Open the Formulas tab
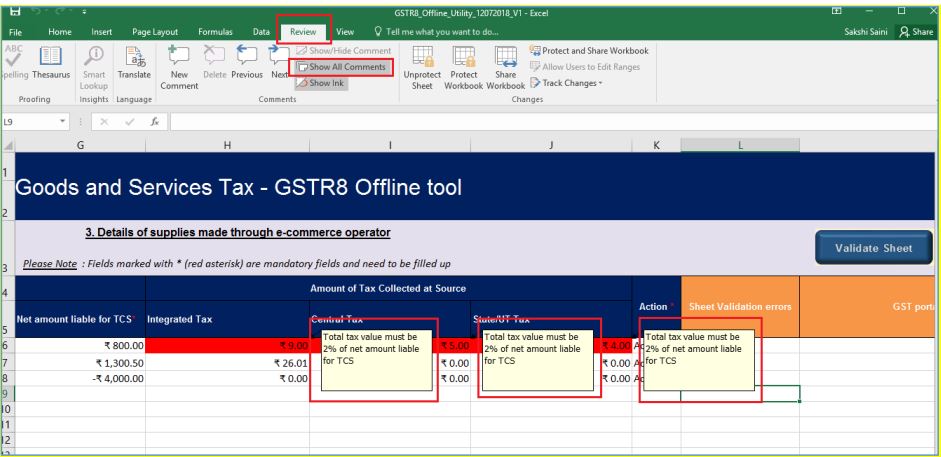The width and height of the screenshot is (941, 457). pyautogui.click(x=215, y=32)
